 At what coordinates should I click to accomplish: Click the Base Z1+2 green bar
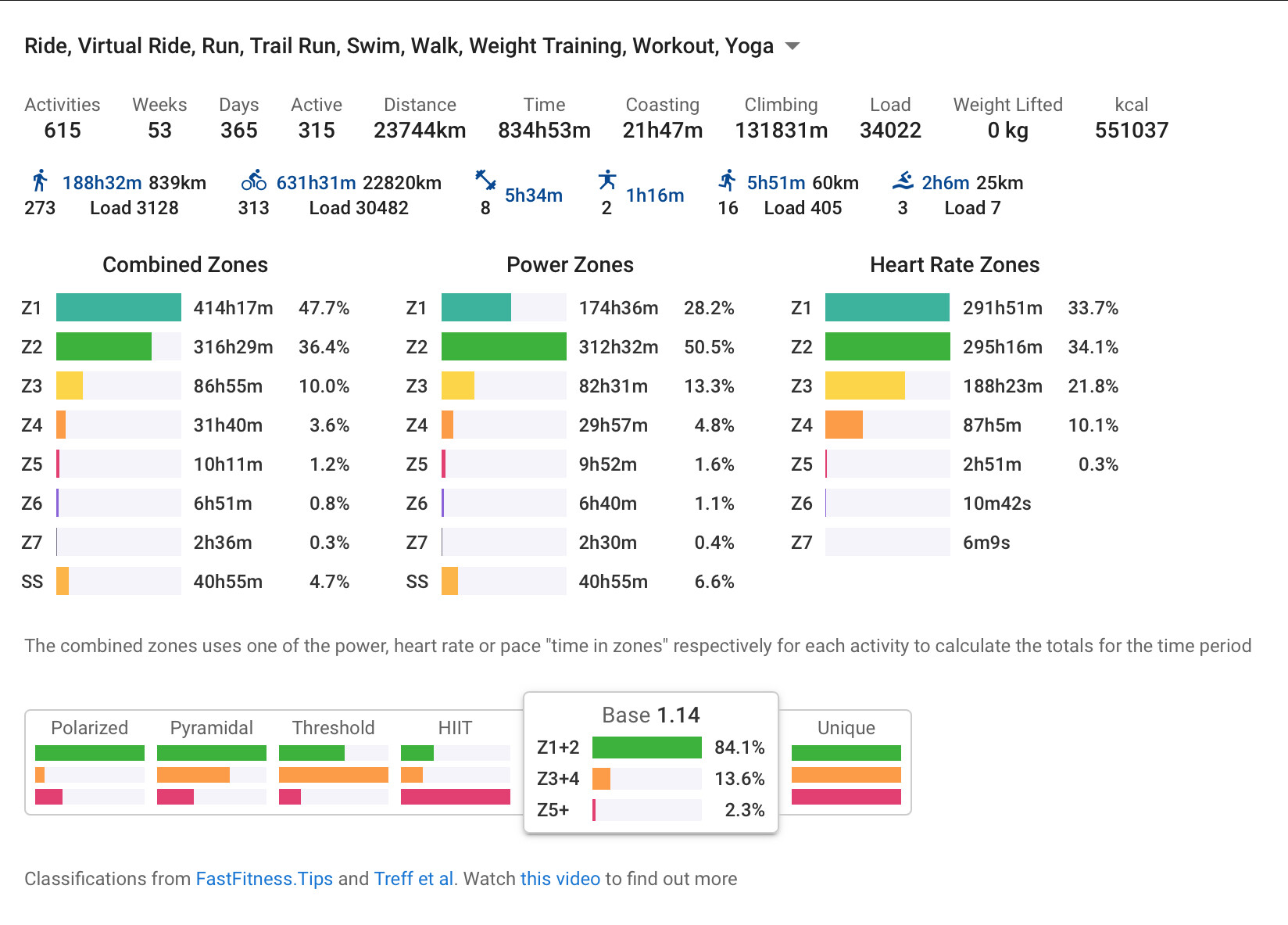(x=646, y=748)
